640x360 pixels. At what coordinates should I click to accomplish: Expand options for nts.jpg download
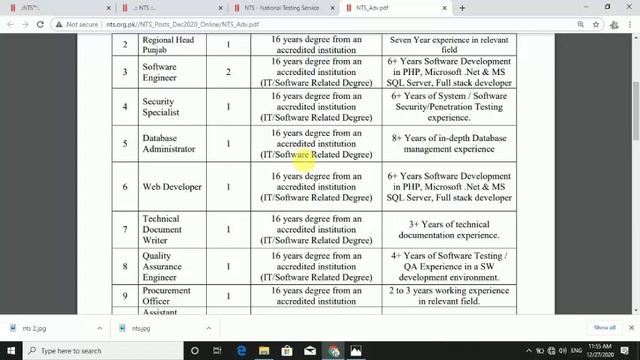209,328
